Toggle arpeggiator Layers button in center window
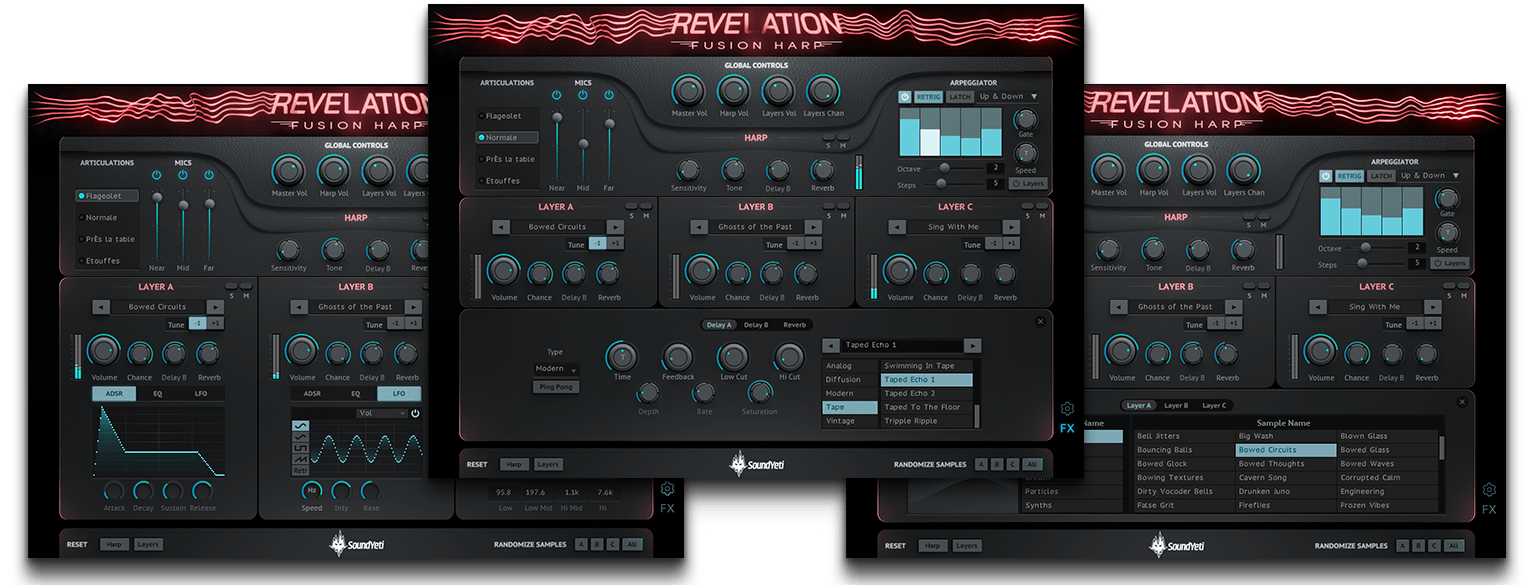This screenshot has width=1534, height=585. (1029, 184)
